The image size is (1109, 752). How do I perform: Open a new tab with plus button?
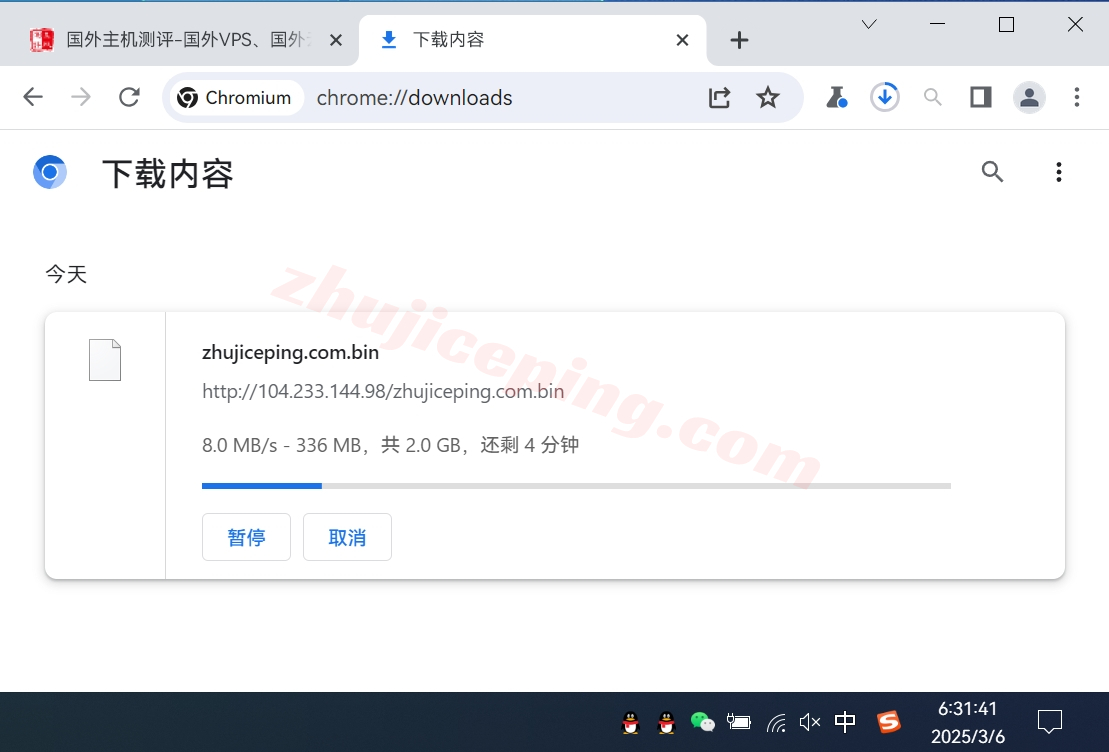(739, 40)
